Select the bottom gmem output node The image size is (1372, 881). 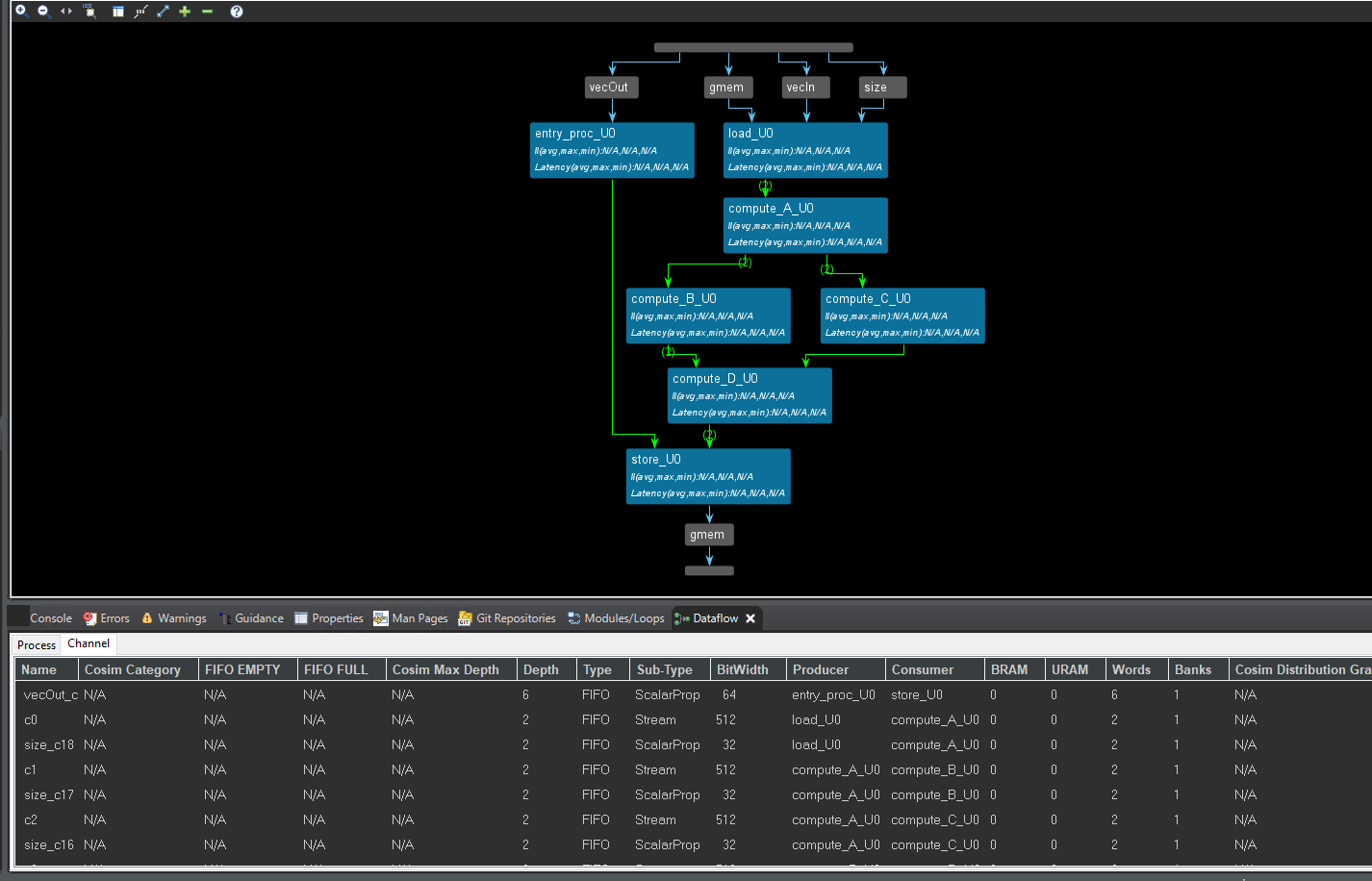pyautogui.click(x=709, y=535)
